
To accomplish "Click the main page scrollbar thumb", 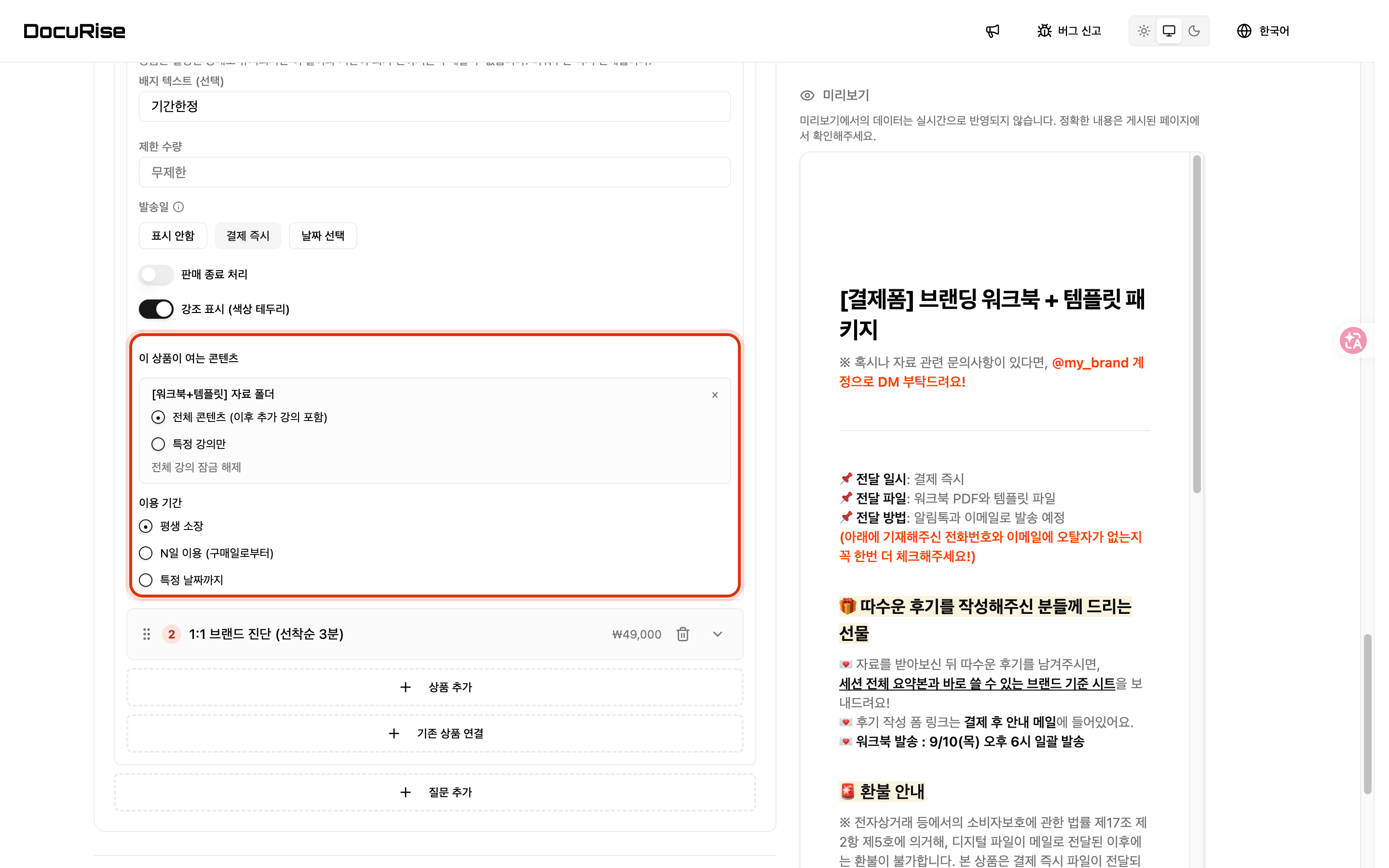I will coord(1368,715).
